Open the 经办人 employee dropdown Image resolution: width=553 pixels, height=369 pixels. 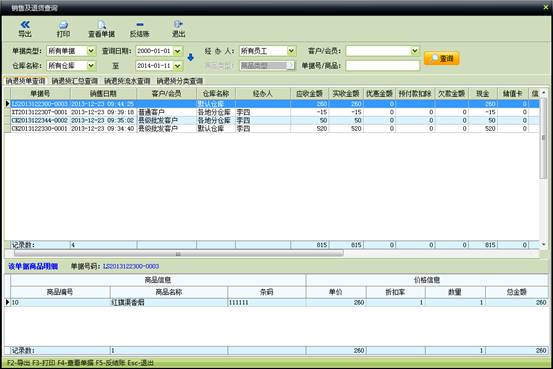291,51
